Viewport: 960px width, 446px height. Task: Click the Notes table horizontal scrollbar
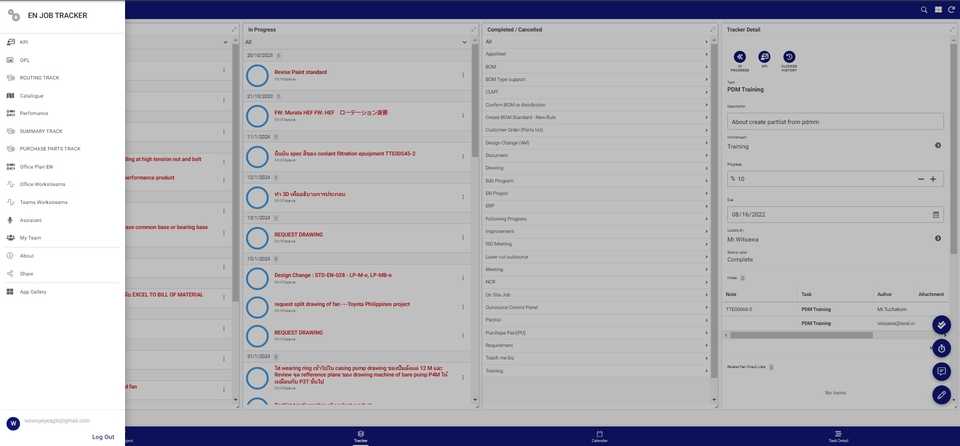(801, 335)
